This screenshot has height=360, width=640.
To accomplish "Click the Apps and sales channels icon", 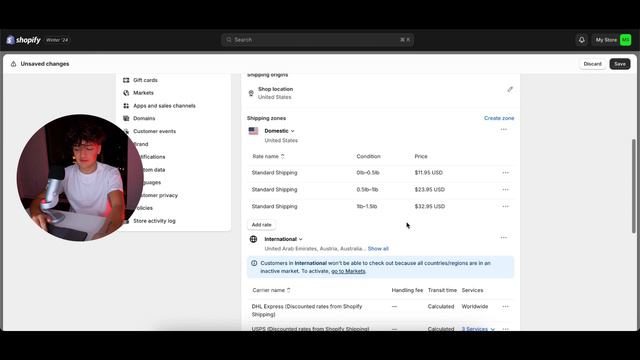I will 126,106.
